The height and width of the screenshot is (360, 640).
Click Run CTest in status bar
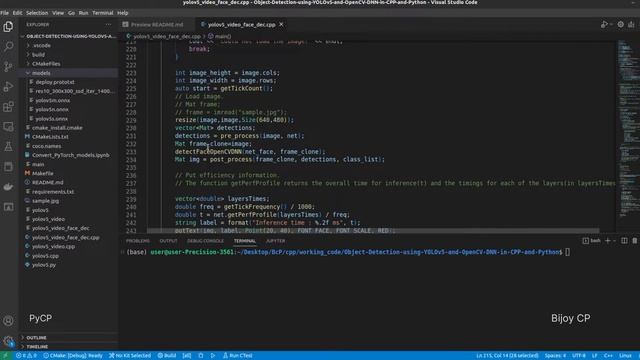tap(237, 356)
